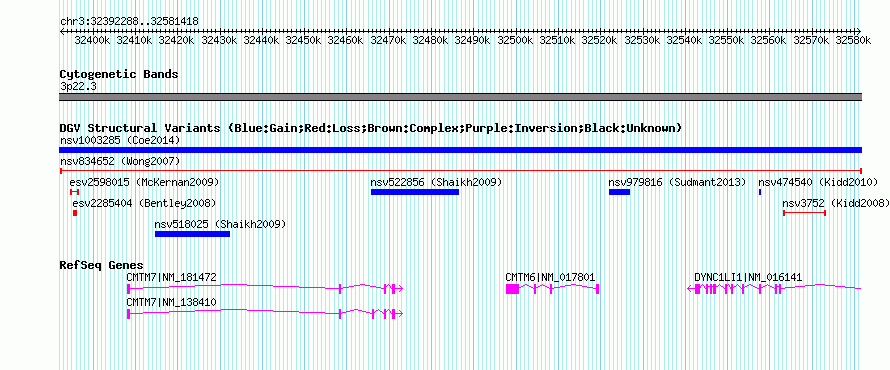The width and height of the screenshot is (890, 370).
Task: Click the 32410k ruler tick label
Action: pyautogui.click(x=136, y=40)
